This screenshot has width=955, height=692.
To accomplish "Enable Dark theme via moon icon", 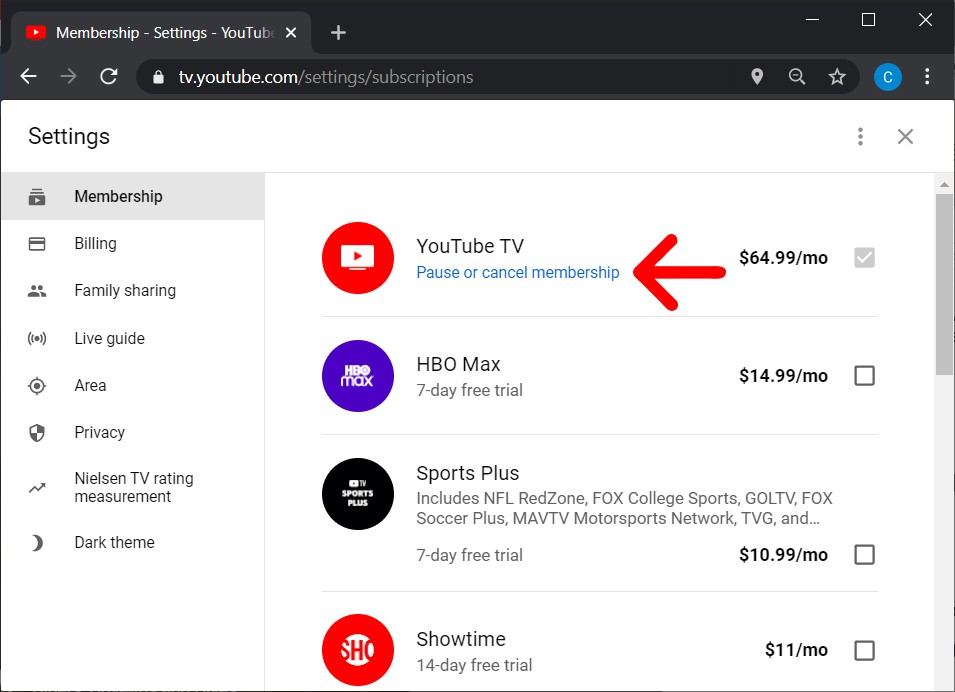I will pyautogui.click(x=36, y=542).
